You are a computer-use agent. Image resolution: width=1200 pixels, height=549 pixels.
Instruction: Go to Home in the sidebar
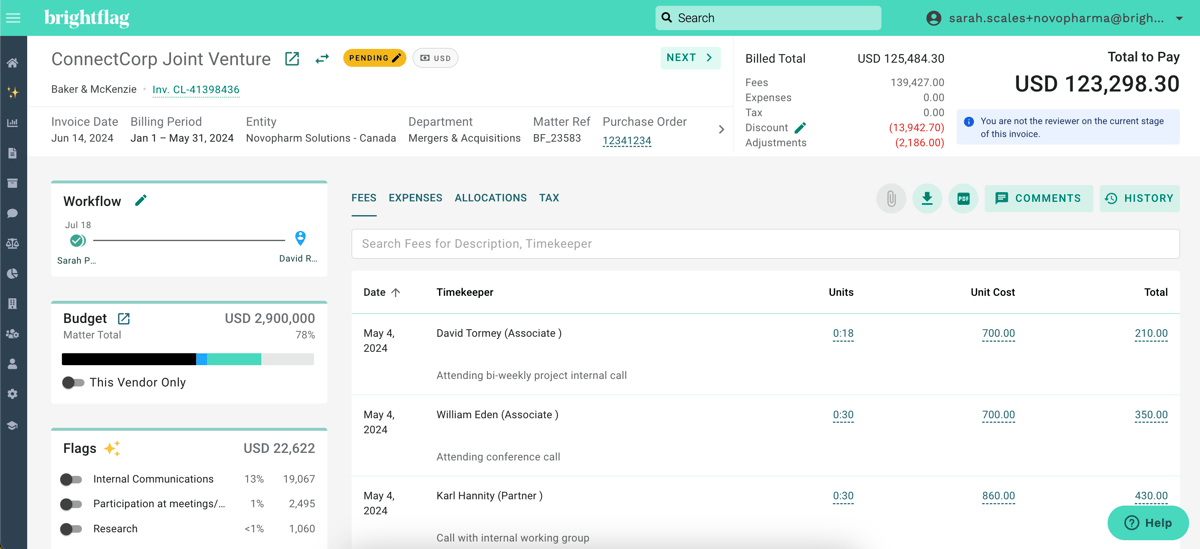pos(13,63)
